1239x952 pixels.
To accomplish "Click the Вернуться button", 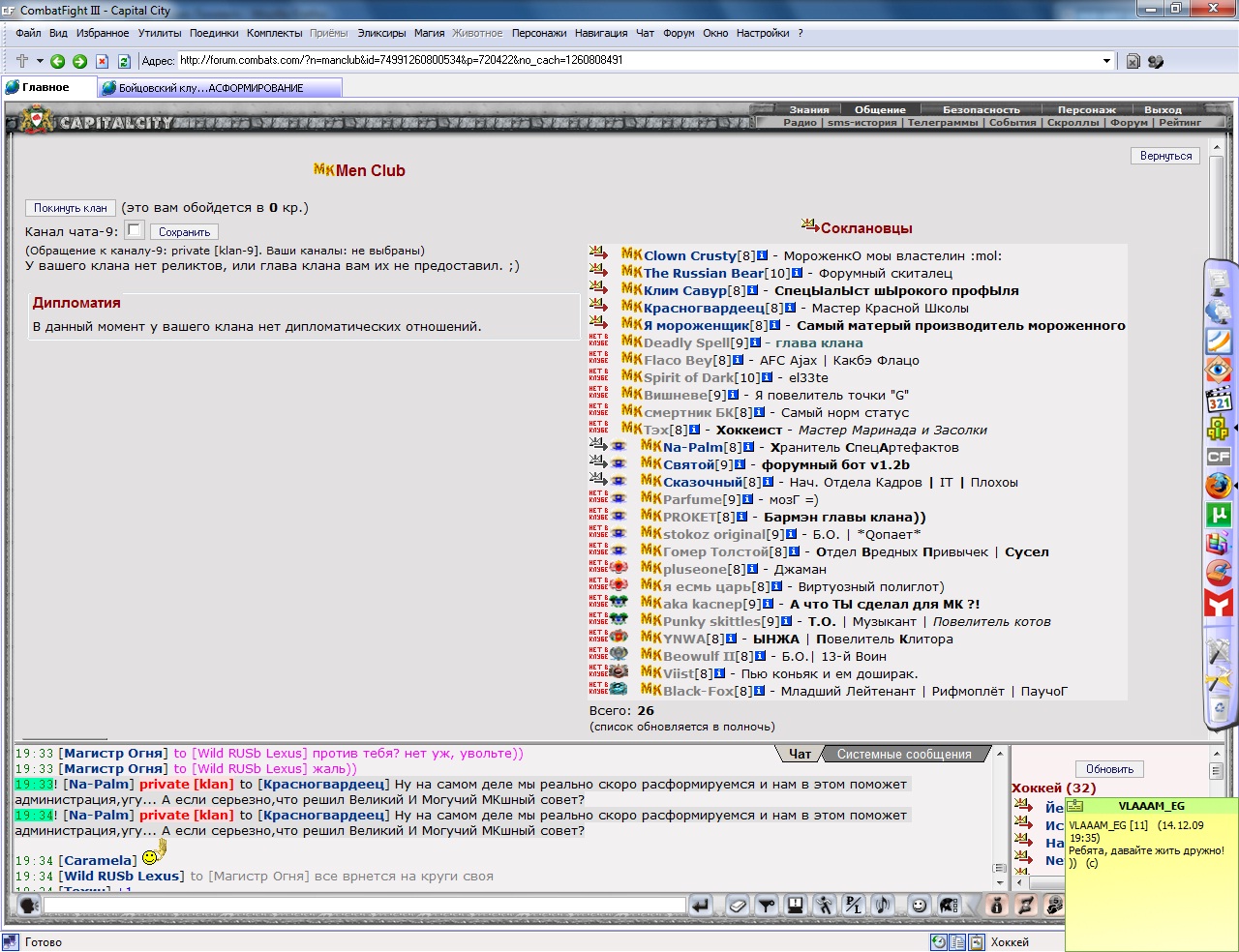I will 1165,156.
